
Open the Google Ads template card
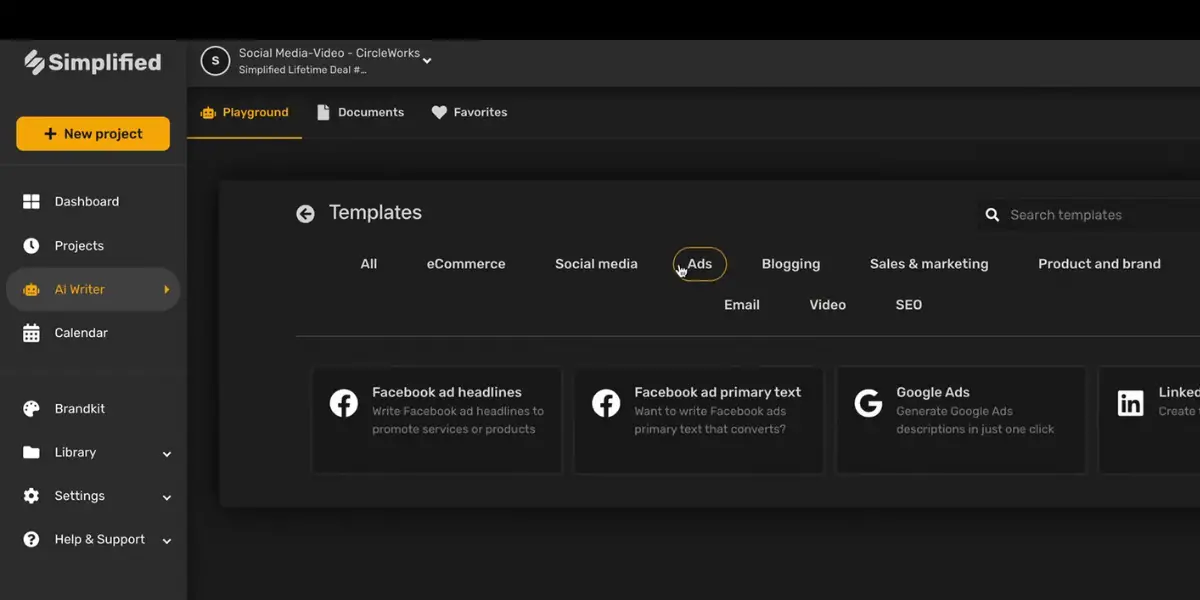(x=961, y=420)
